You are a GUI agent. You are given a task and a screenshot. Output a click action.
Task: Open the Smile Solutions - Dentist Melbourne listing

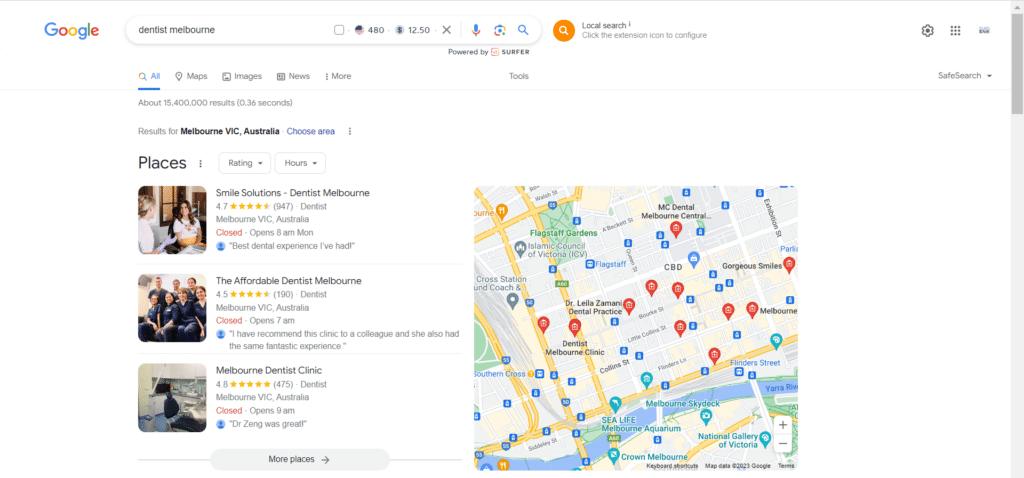tap(293, 193)
